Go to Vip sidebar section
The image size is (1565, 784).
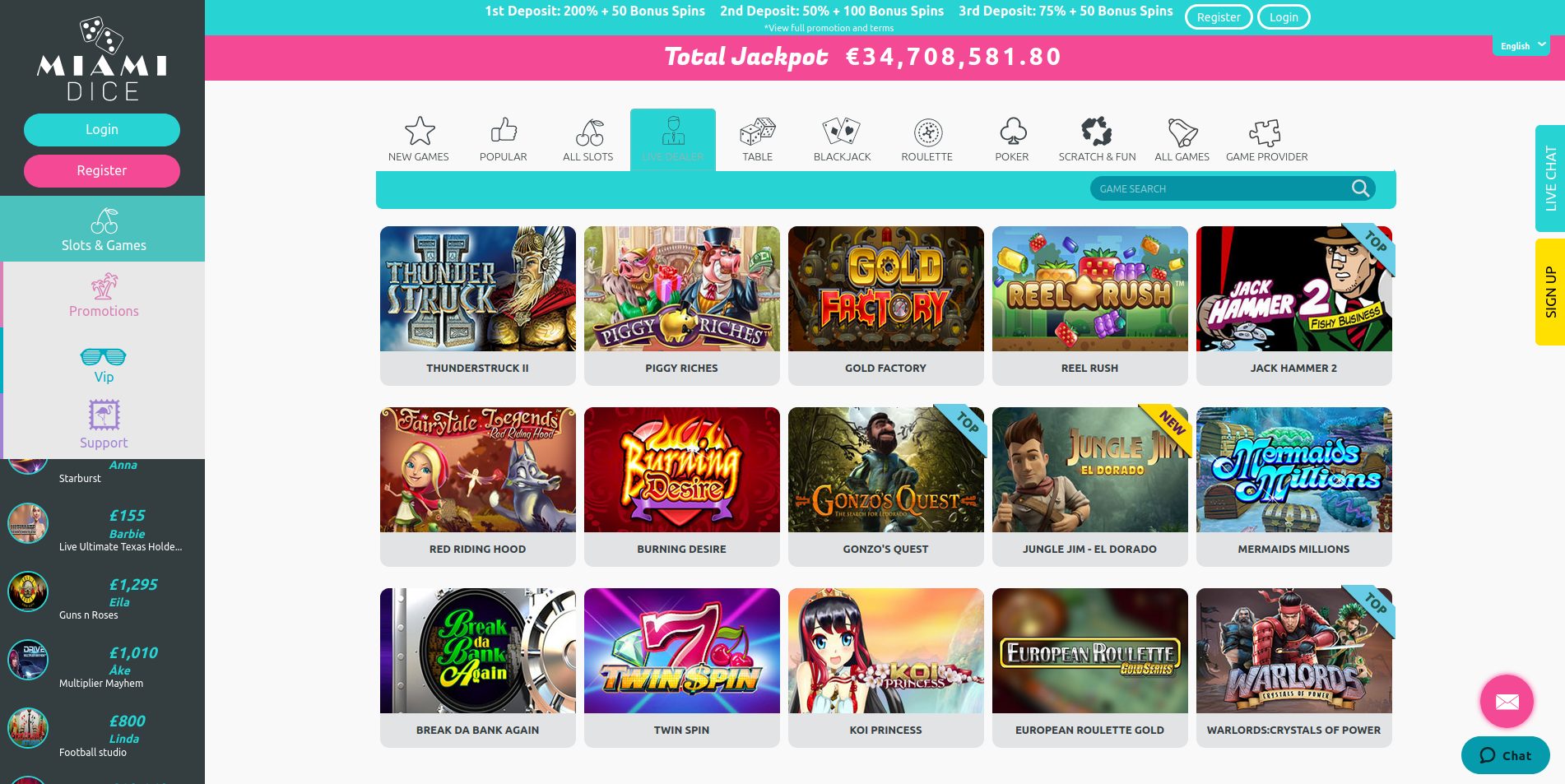(x=104, y=364)
